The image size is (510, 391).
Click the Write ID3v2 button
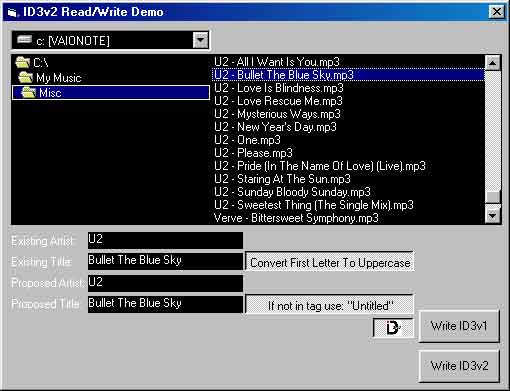(x=459, y=366)
